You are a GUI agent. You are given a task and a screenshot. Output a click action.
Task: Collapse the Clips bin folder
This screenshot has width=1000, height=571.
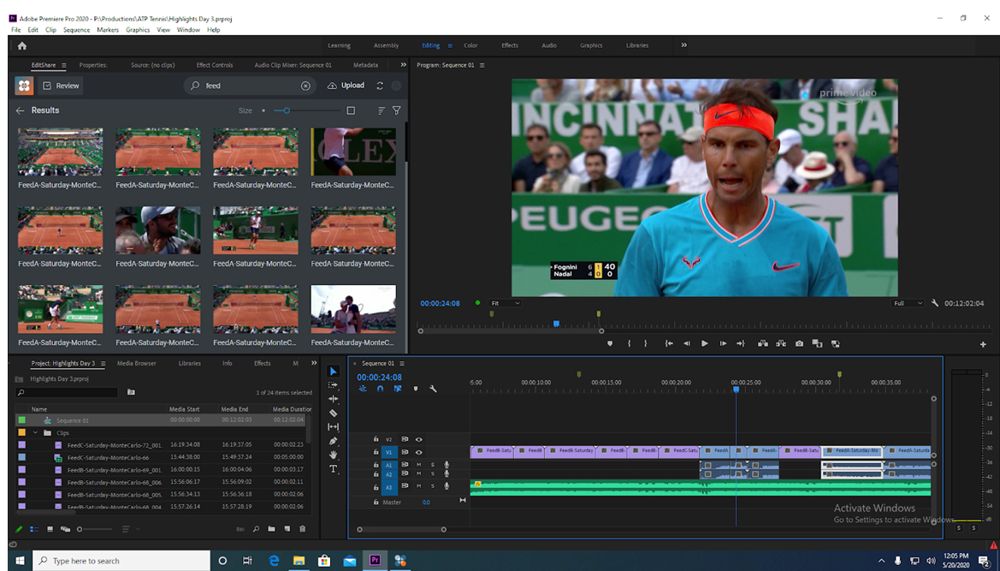[36, 433]
